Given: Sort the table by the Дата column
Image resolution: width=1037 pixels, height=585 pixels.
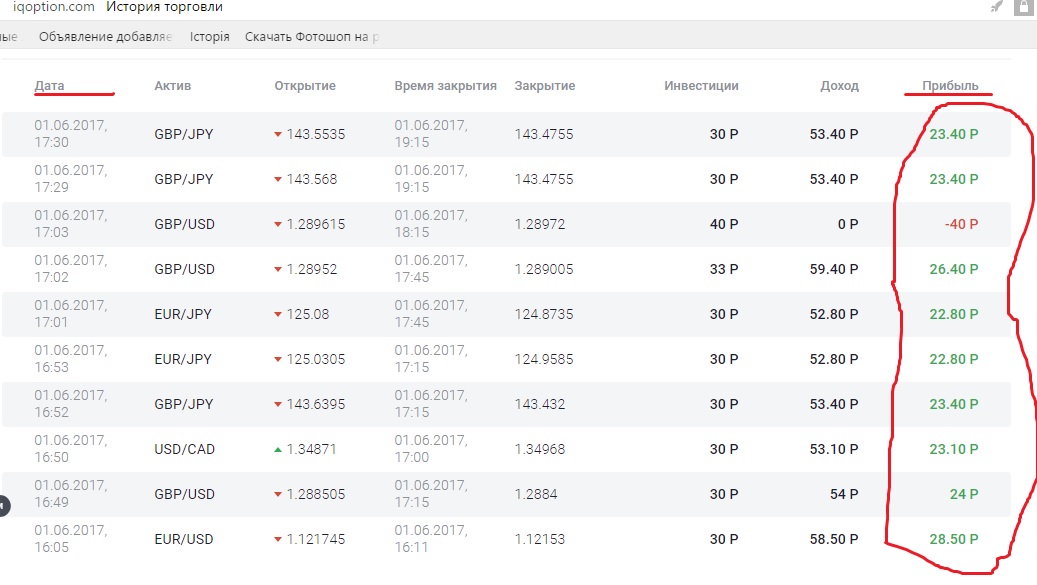Looking at the screenshot, I should 50,85.
